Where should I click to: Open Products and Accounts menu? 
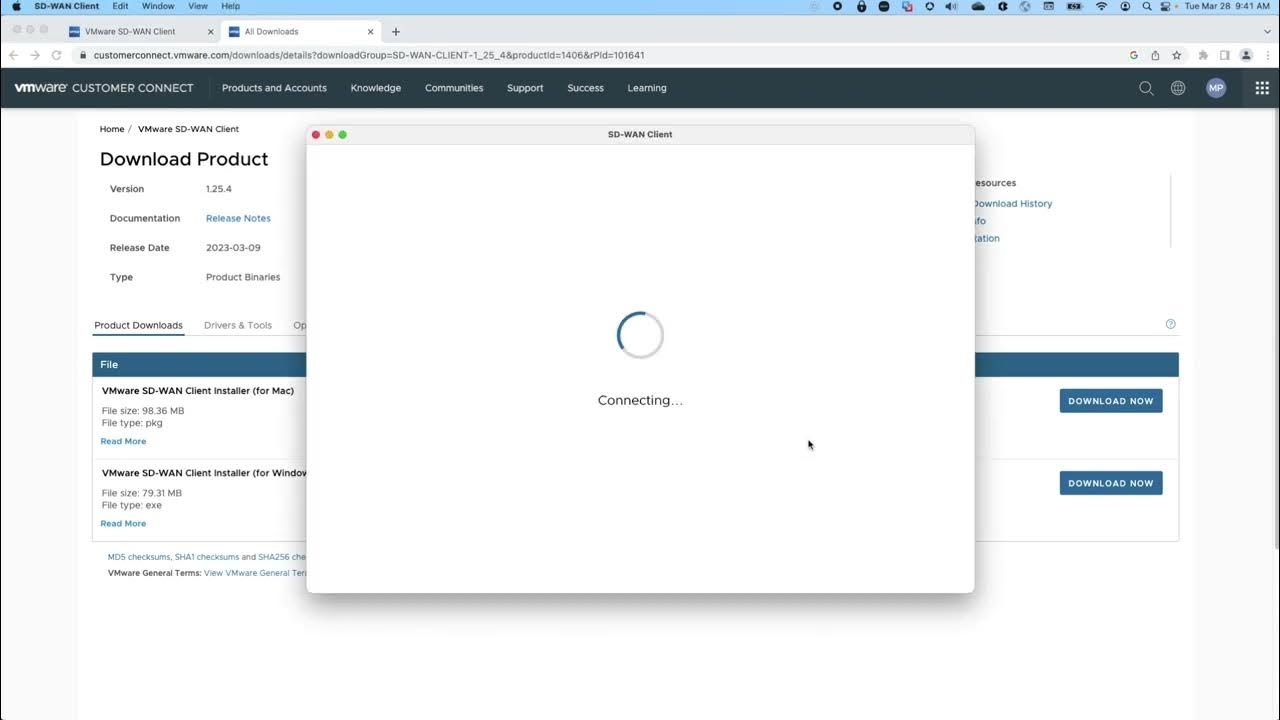[x=274, y=88]
